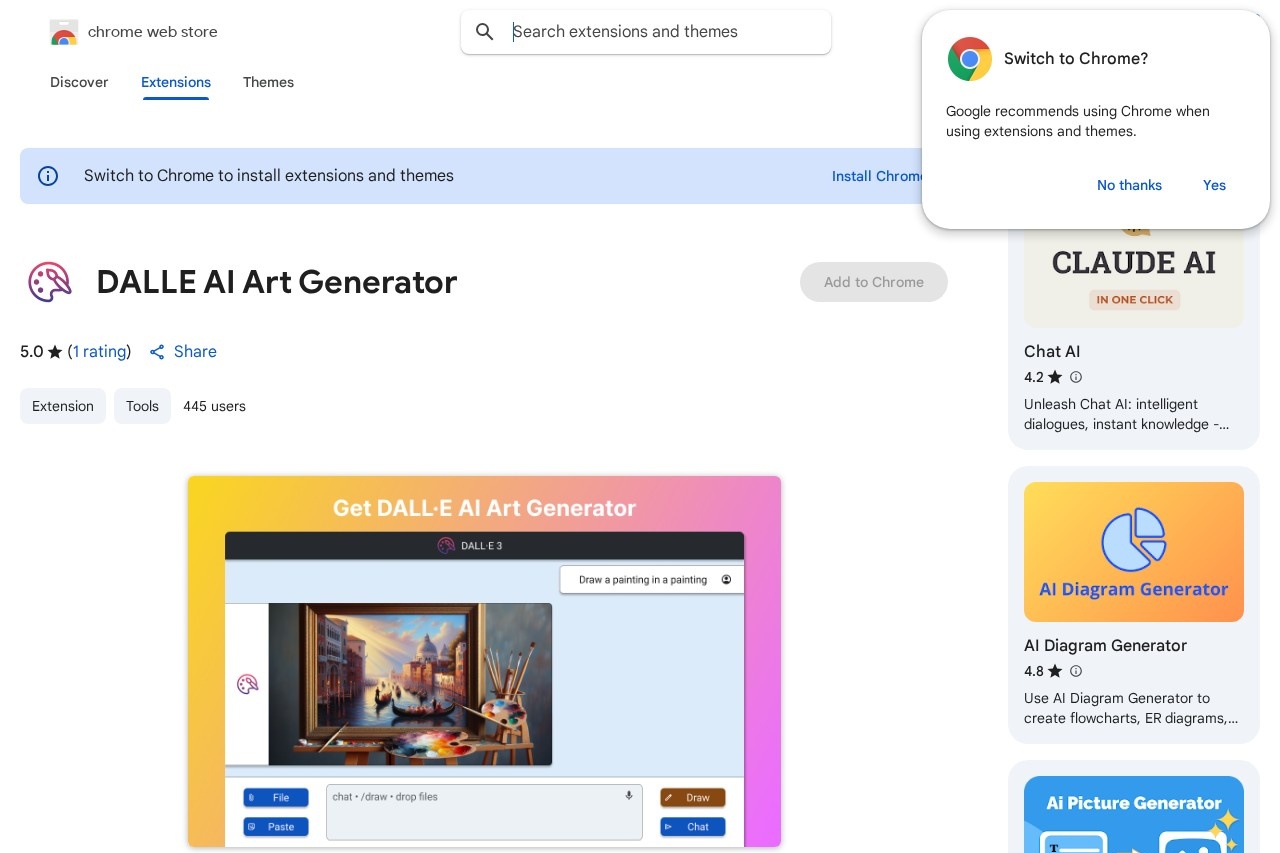Click the Share icon next to the rating
Image resolution: width=1280 pixels, height=853 pixels.
[157, 352]
